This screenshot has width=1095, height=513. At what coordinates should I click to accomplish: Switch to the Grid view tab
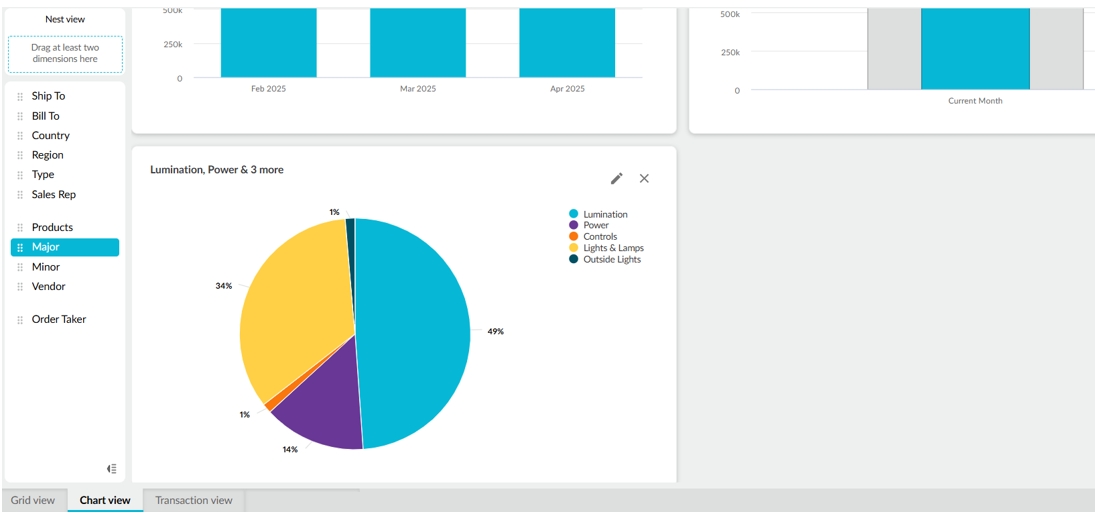(x=33, y=500)
